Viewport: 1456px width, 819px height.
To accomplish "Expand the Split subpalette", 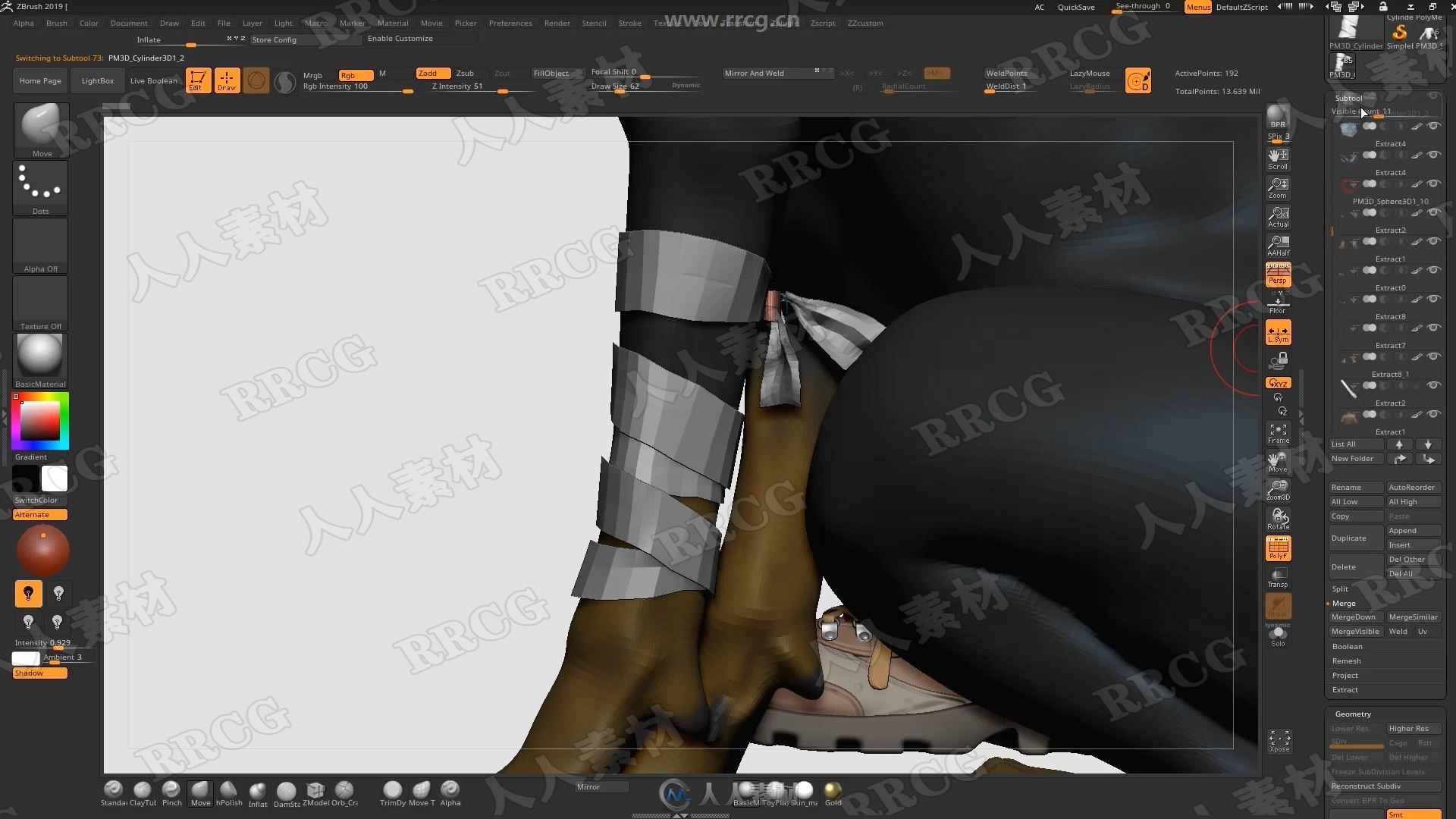I will (x=1340, y=589).
